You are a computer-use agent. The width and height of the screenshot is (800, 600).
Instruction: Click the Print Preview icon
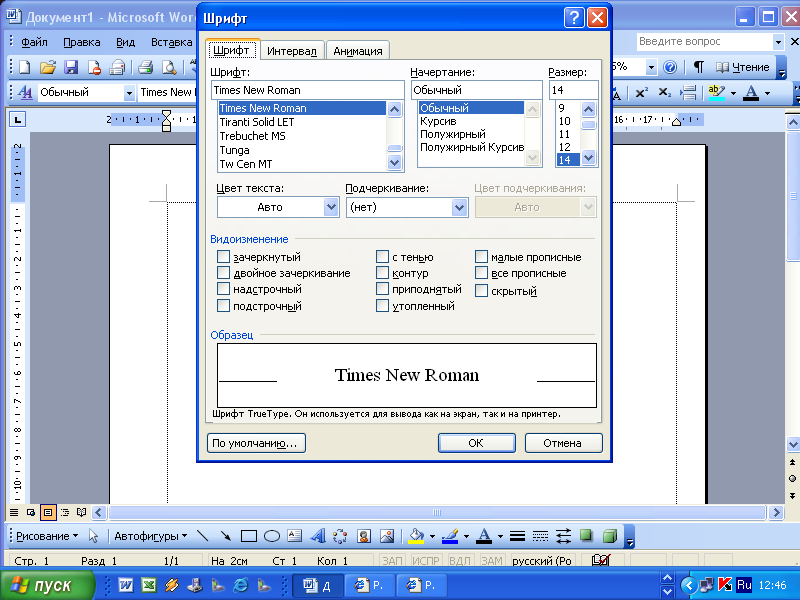coord(169,67)
